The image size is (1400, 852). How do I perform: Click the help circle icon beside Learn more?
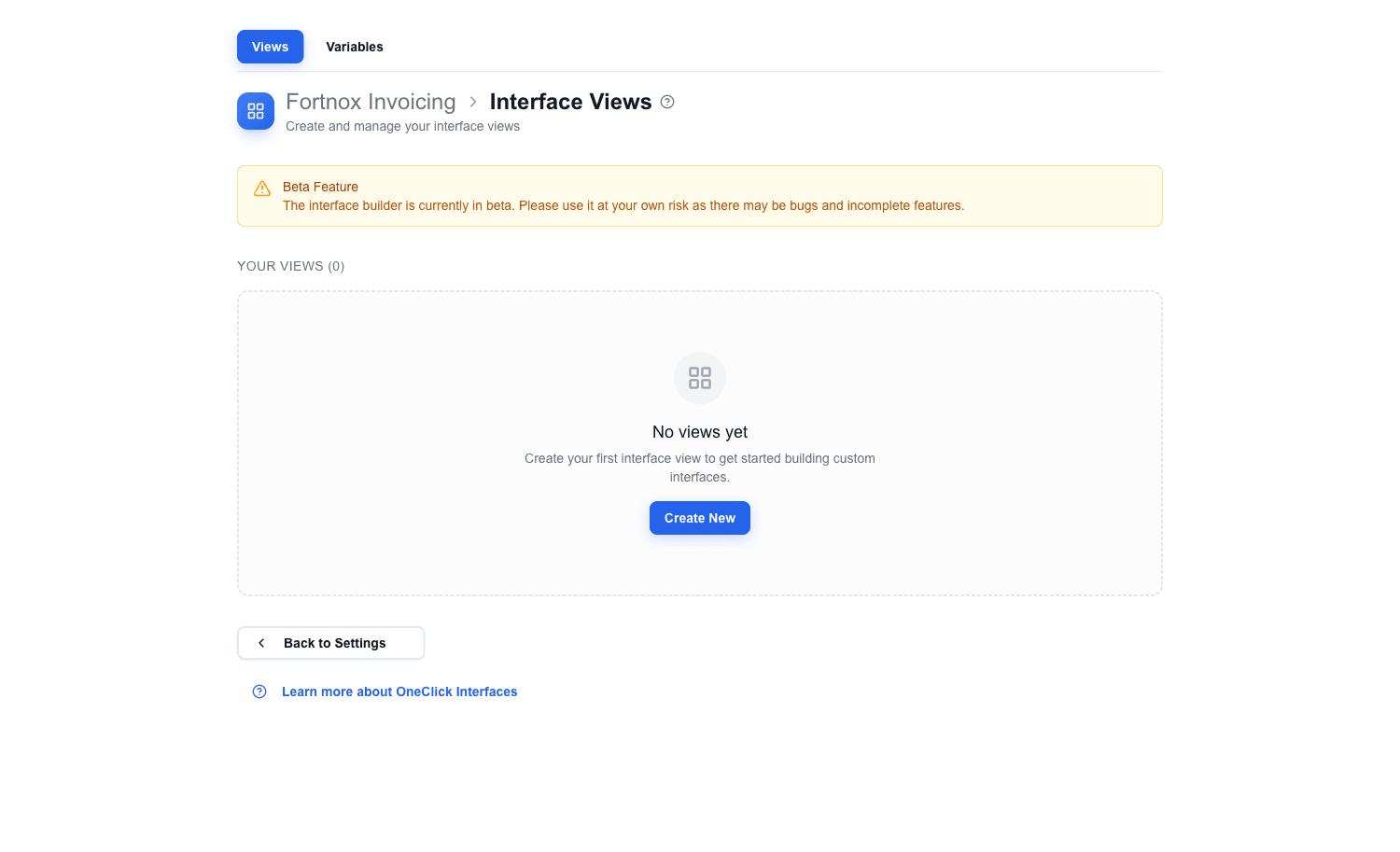259,691
